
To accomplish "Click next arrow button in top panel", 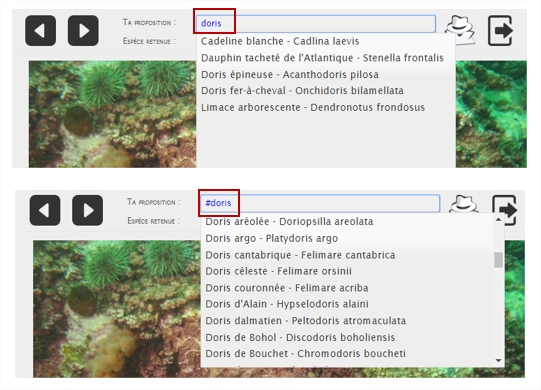I will [83, 30].
